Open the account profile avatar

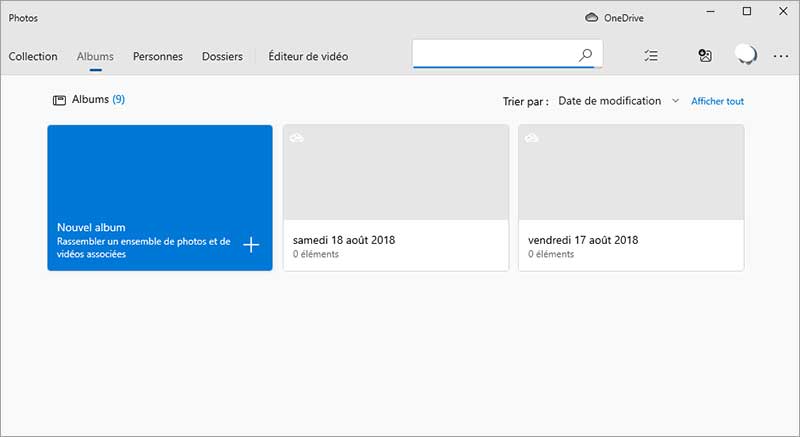tap(744, 56)
